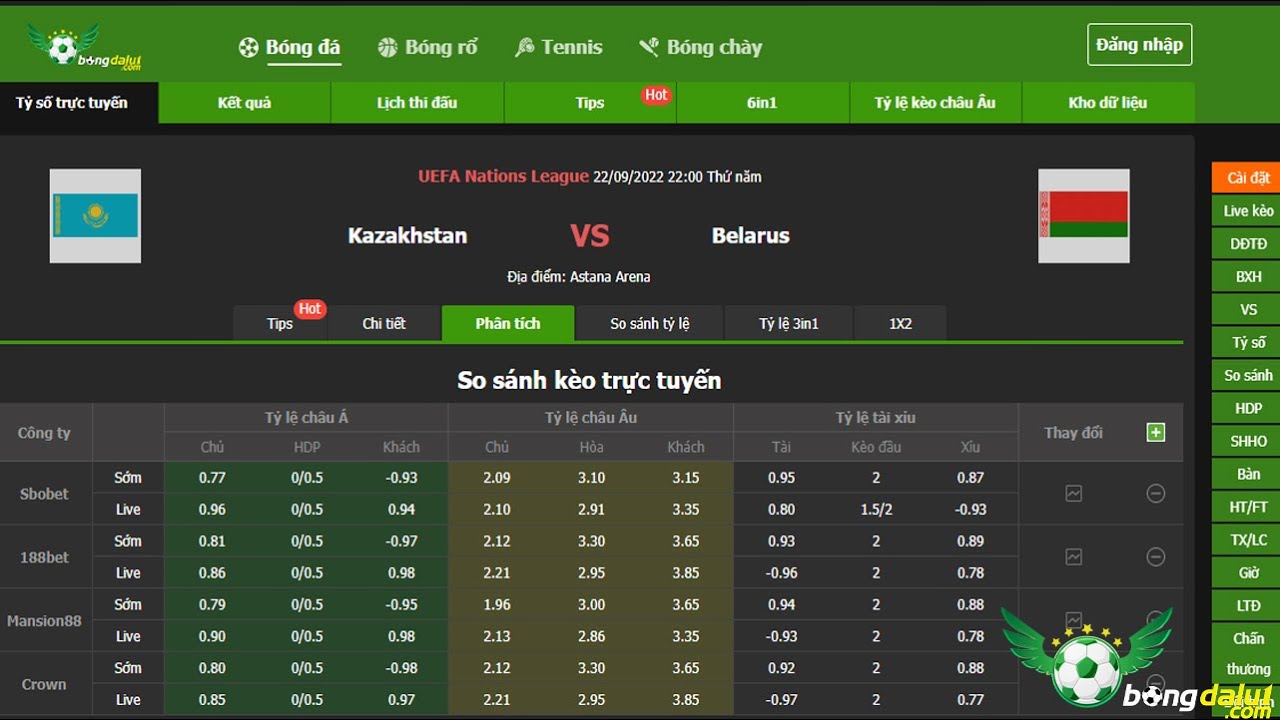1280x720 pixels.
Task: Select the Tỷ lệ 3in1 tab
Action: 789,323
